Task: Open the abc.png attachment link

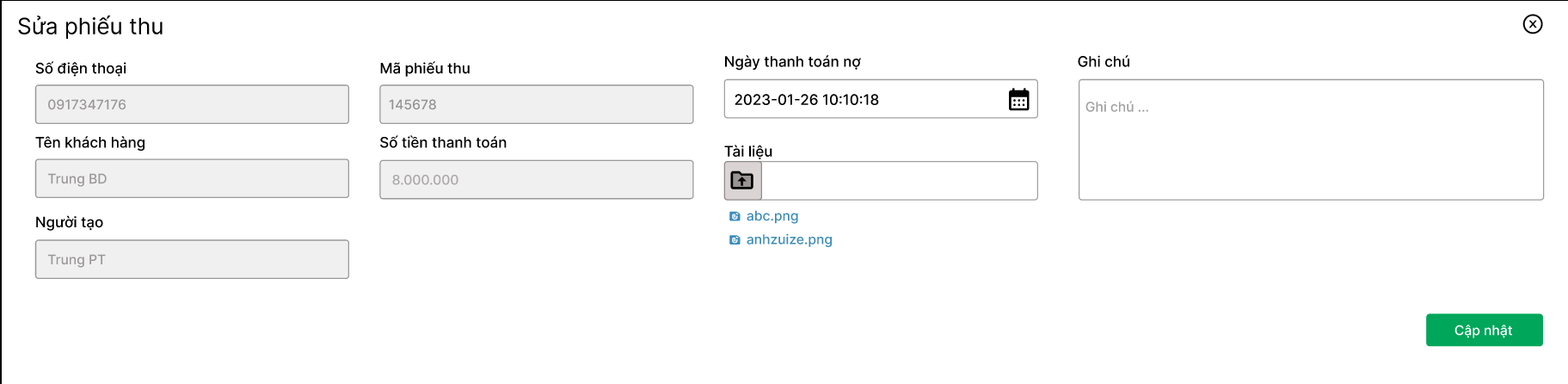Action: [772, 216]
